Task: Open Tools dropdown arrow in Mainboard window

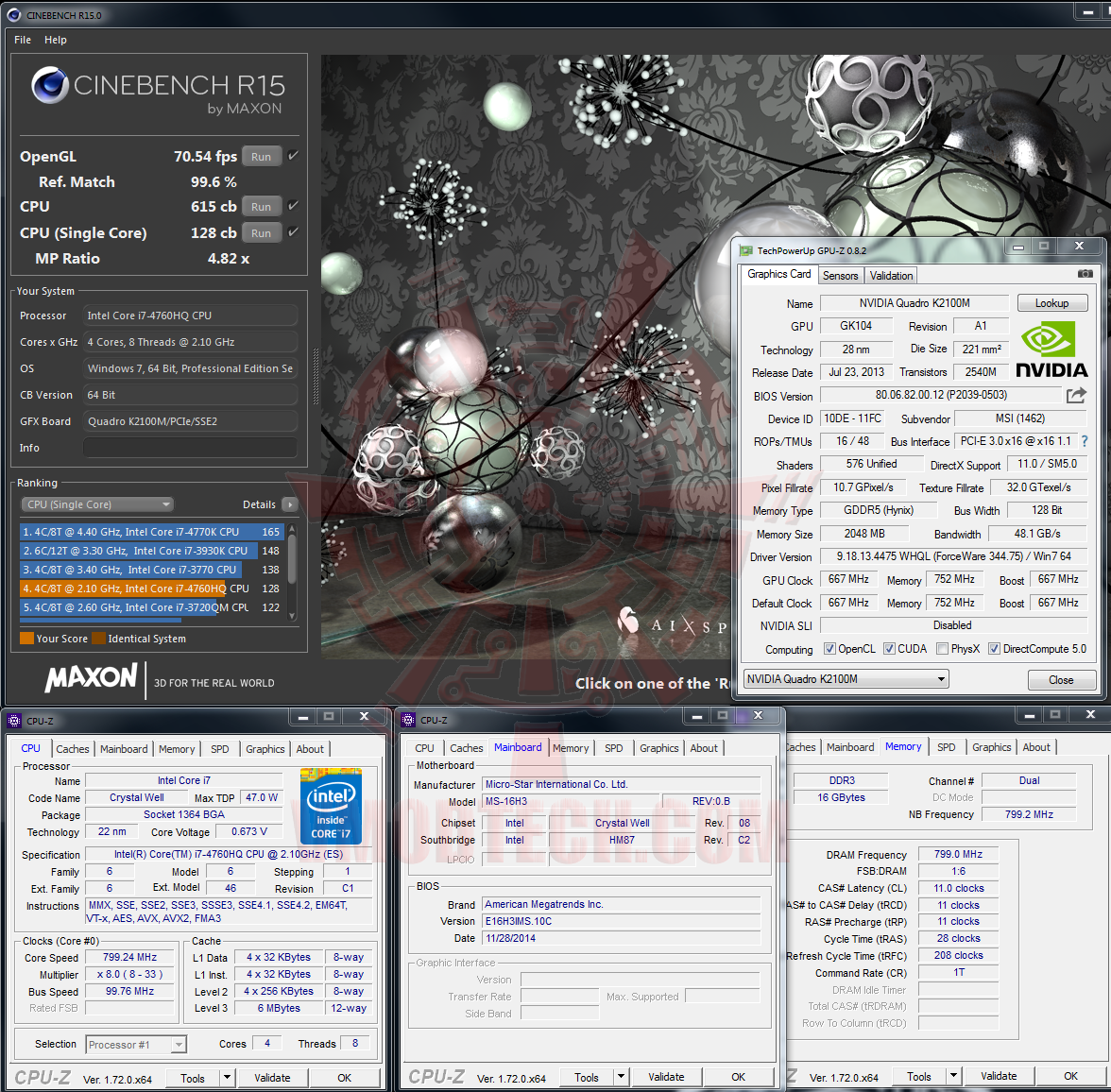Action: (622, 1077)
